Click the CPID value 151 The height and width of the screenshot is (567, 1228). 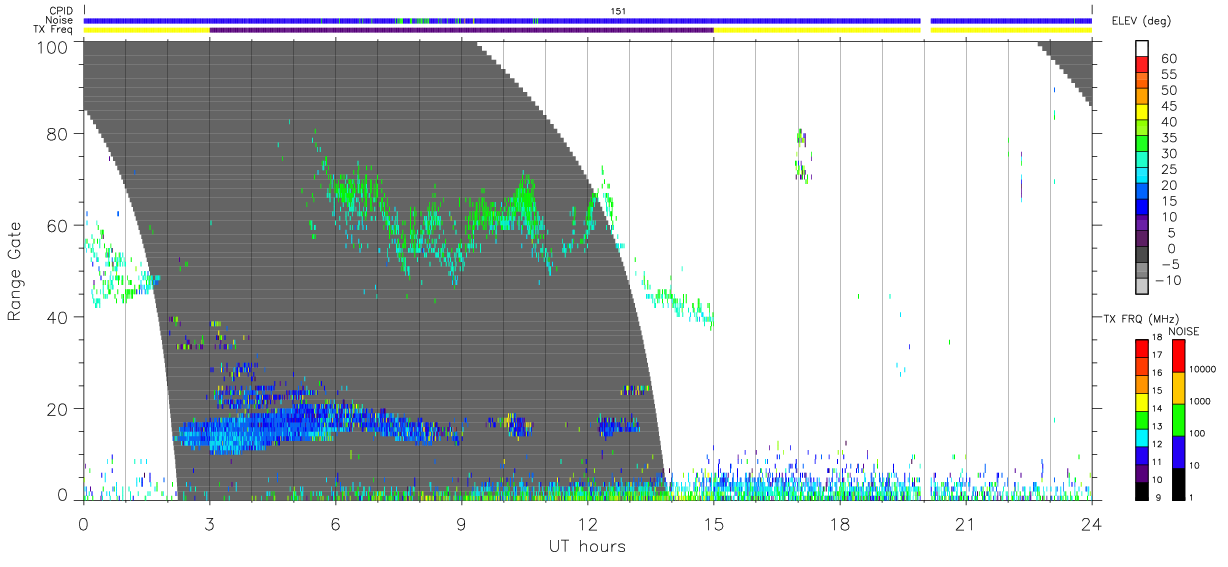point(618,10)
